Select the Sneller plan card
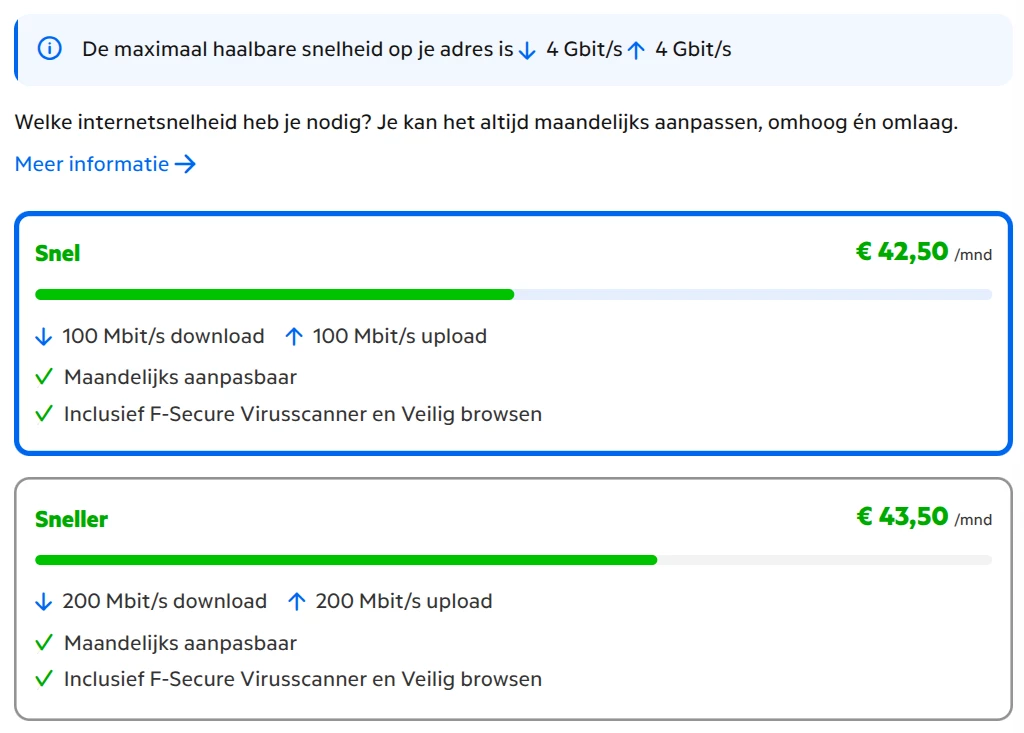The height and width of the screenshot is (733, 1024). 513,599
